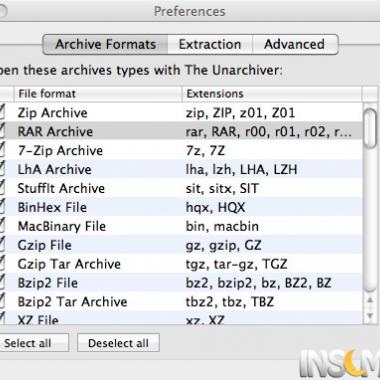Toggle the Zip Archive checkbox
This screenshot has width=380, height=380.
click(2, 112)
